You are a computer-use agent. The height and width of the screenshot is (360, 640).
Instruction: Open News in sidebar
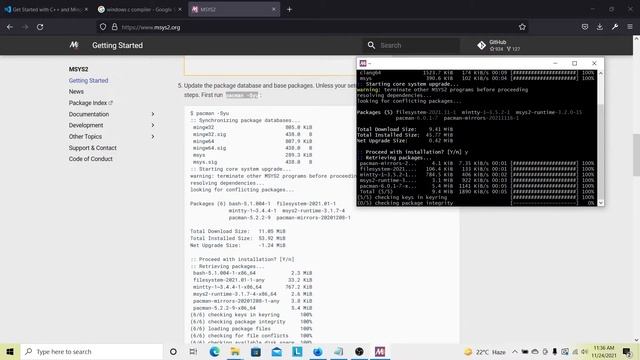pyautogui.click(x=76, y=91)
